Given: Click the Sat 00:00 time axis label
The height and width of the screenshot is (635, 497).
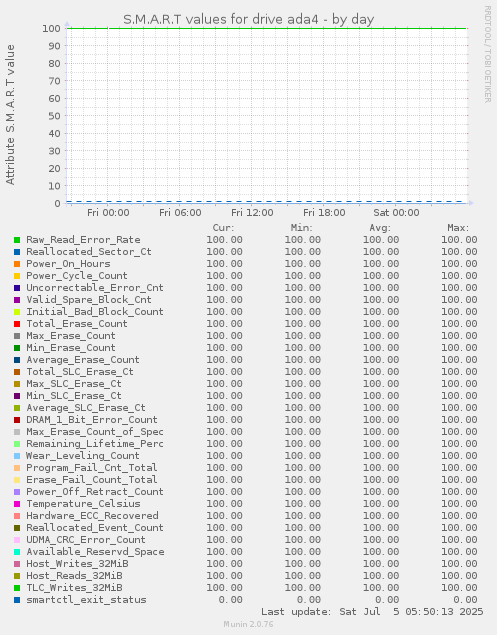Looking at the screenshot, I should point(396,213).
